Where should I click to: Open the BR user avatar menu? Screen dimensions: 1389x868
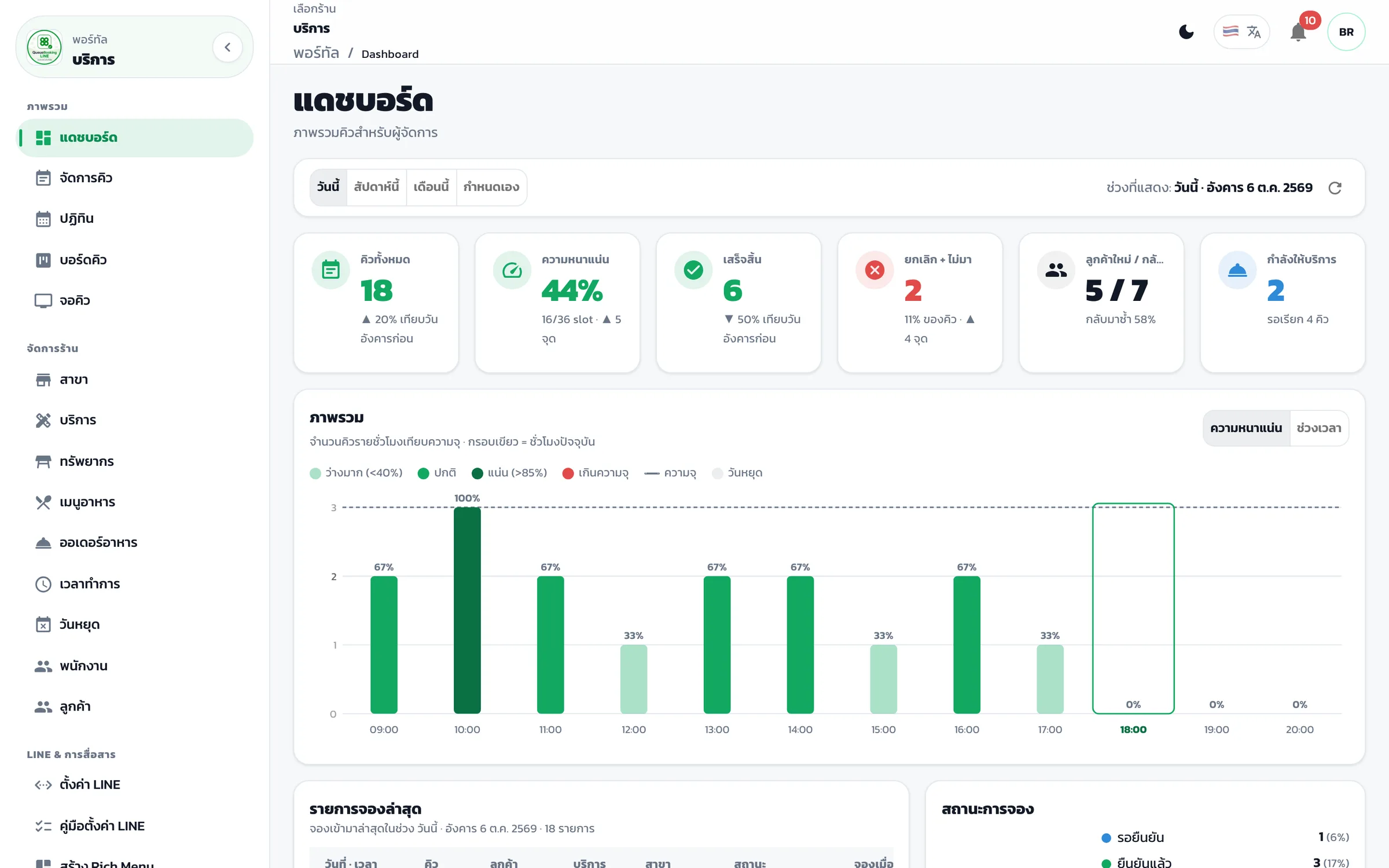1346,32
